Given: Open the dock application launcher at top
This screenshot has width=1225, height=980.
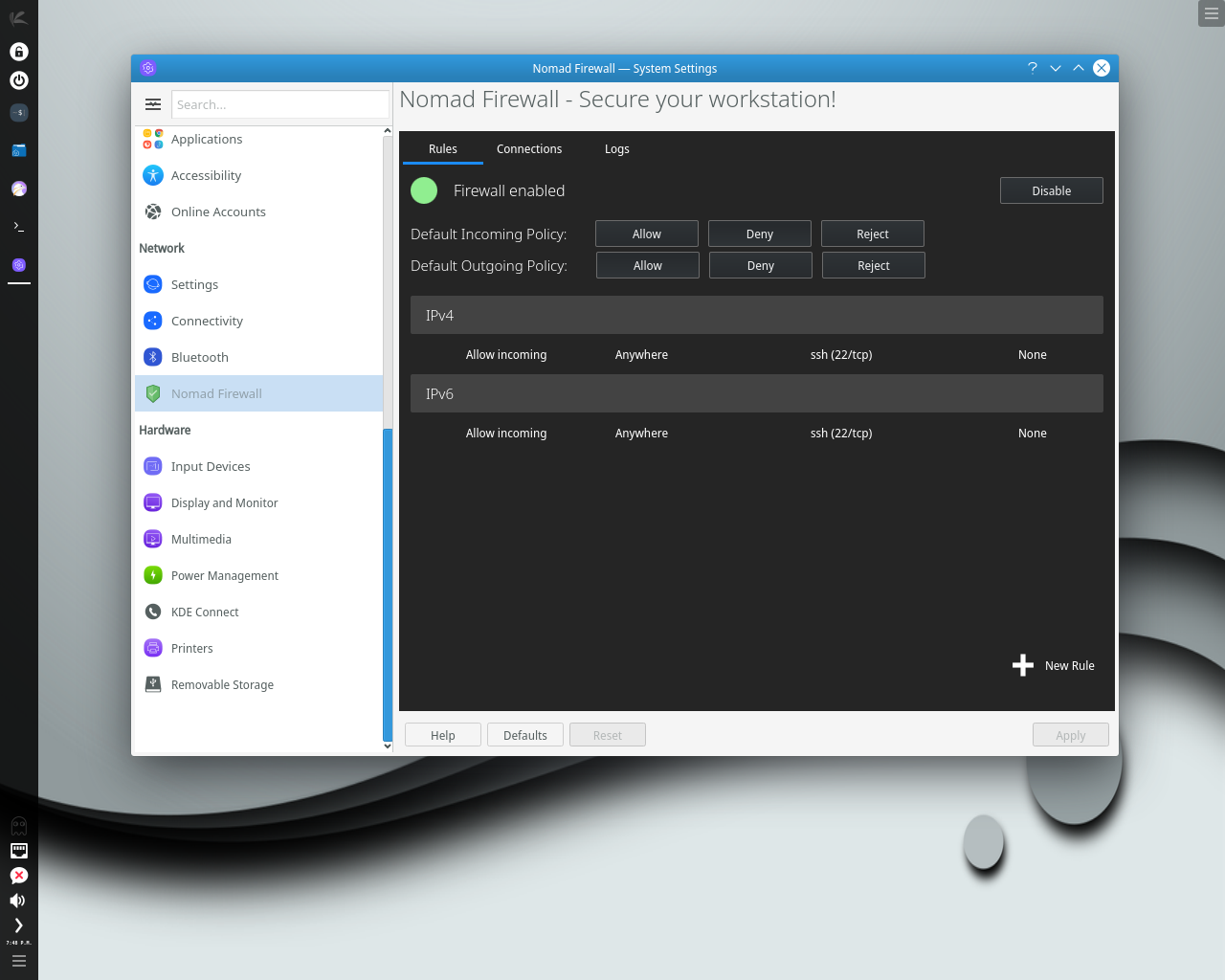Looking at the screenshot, I should click(19, 17).
